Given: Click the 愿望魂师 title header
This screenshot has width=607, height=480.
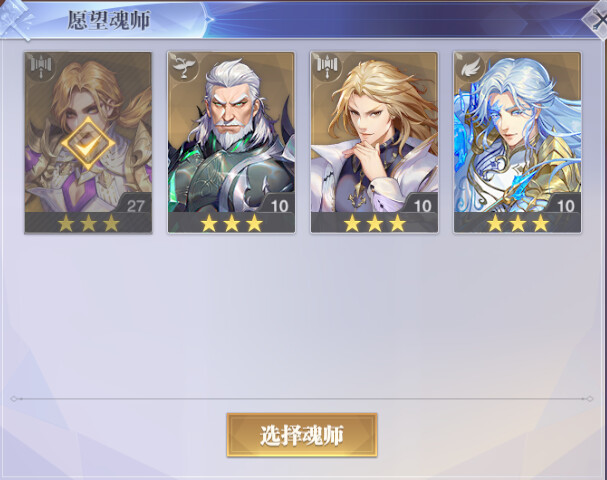Looking at the screenshot, I should (x=108, y=20).
